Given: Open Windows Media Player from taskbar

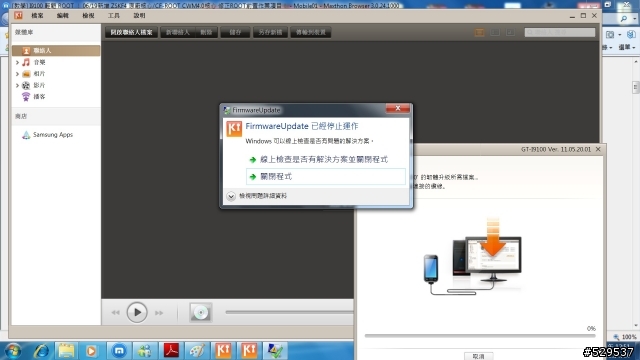Looking at the screenshot, I should (x=92, y=351).
